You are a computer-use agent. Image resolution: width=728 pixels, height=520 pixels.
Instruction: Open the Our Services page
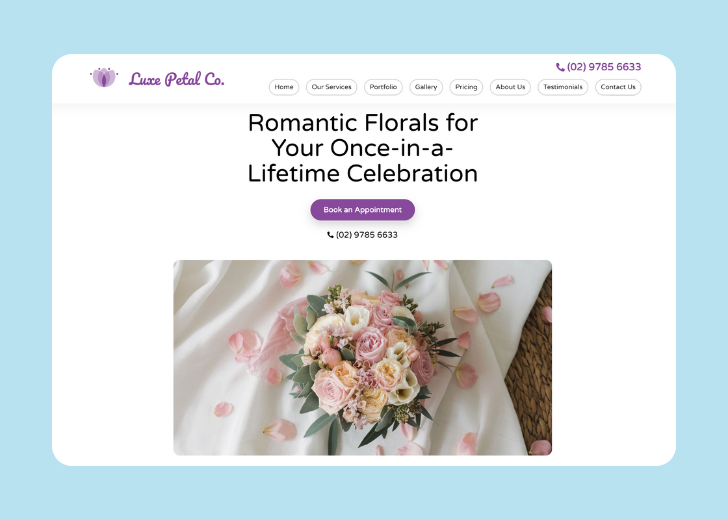331,87
